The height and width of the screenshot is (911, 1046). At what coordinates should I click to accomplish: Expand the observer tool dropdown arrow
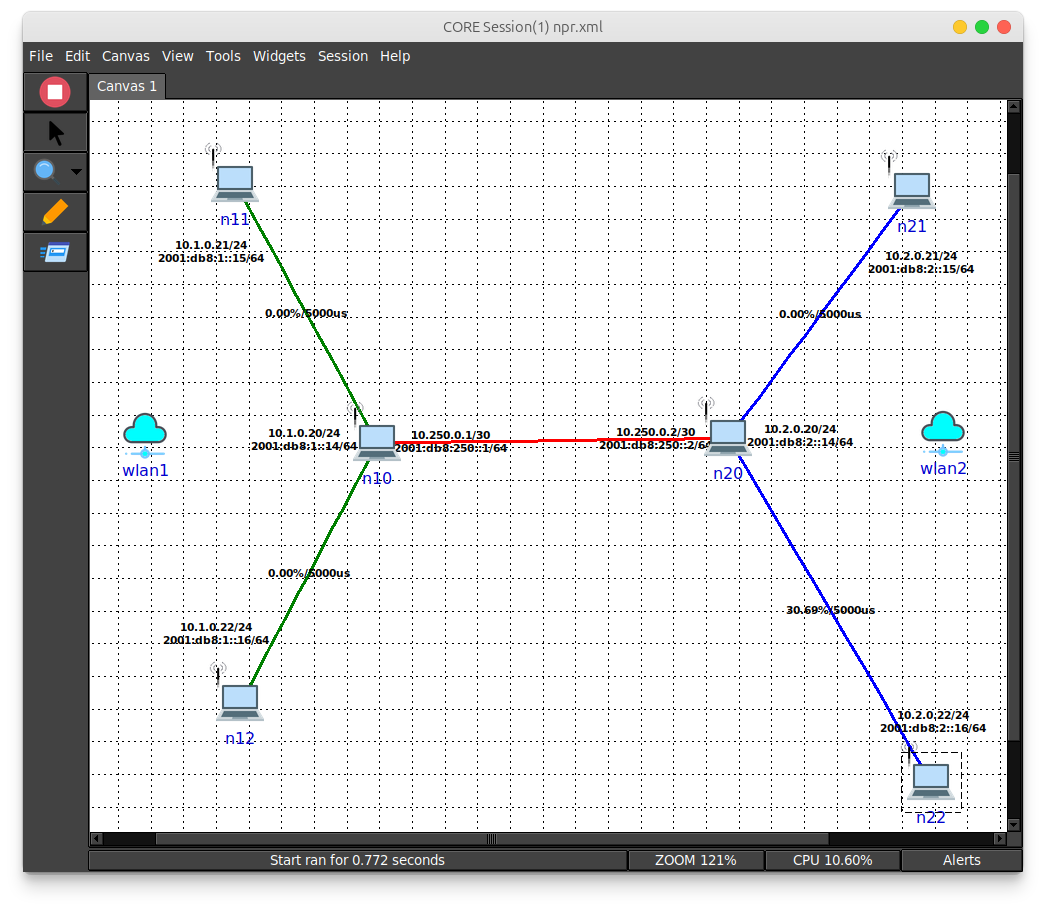tap(76, 172)
